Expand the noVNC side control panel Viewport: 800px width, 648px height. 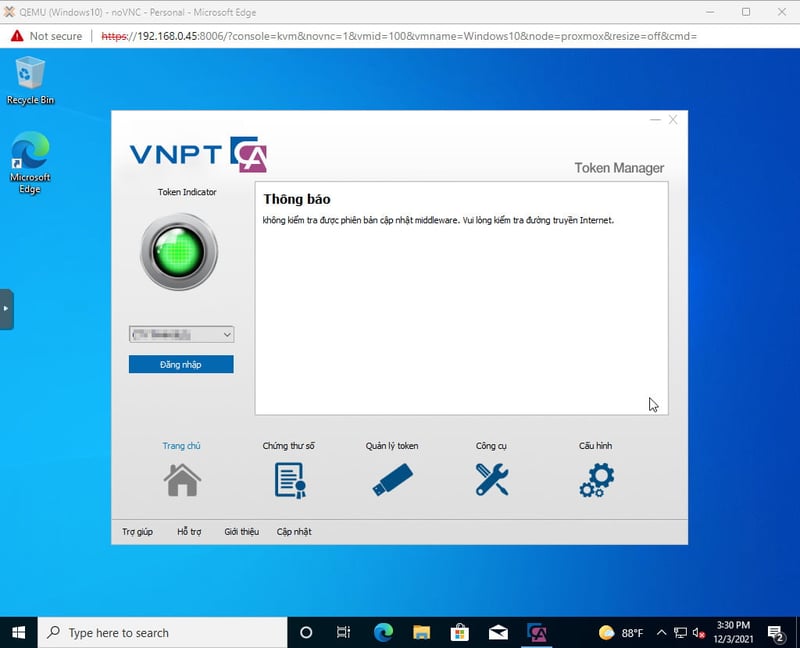point(6,309)
